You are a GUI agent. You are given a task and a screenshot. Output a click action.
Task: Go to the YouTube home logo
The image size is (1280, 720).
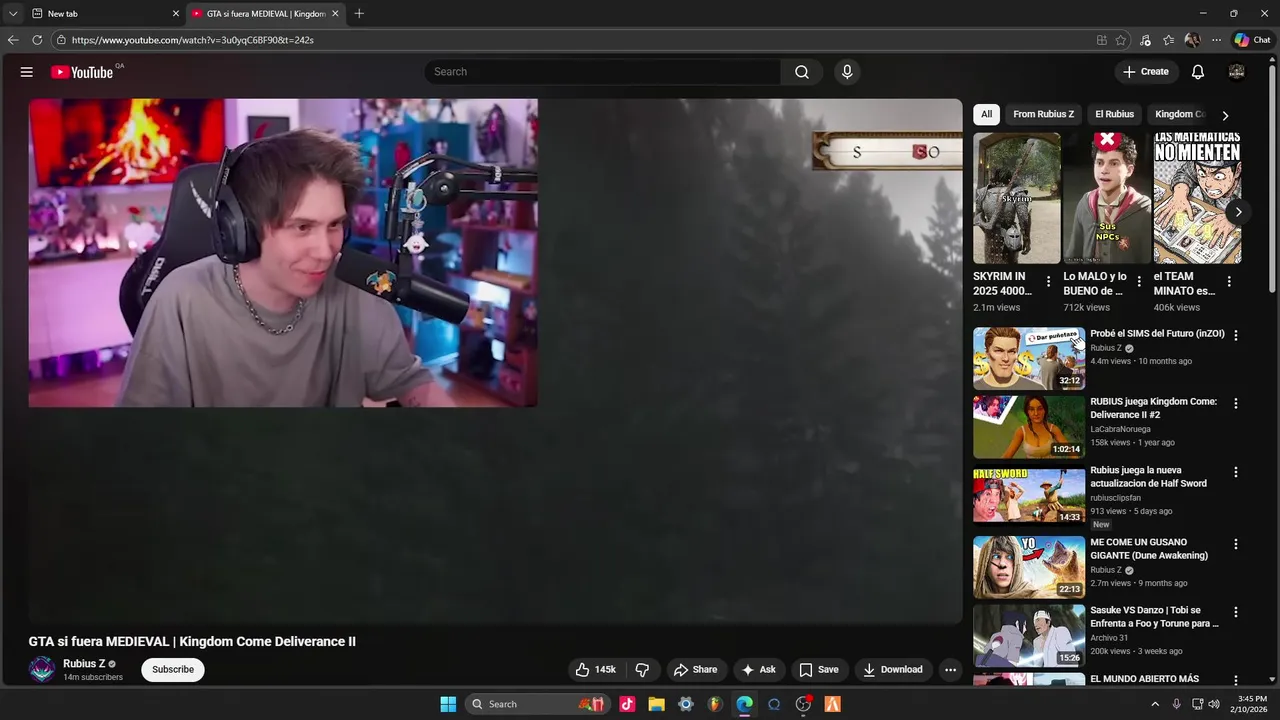[82, 72]
